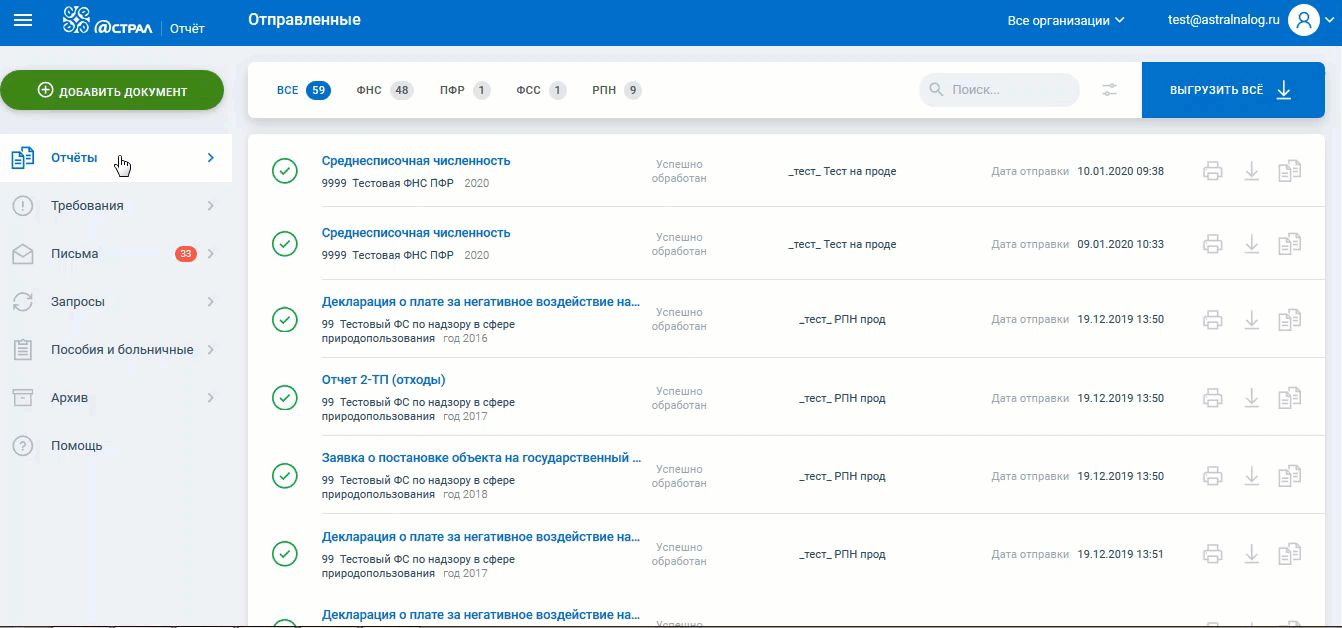Expand the account menu chevron
Screen dimensions: 1342x628
[1330, 21]
